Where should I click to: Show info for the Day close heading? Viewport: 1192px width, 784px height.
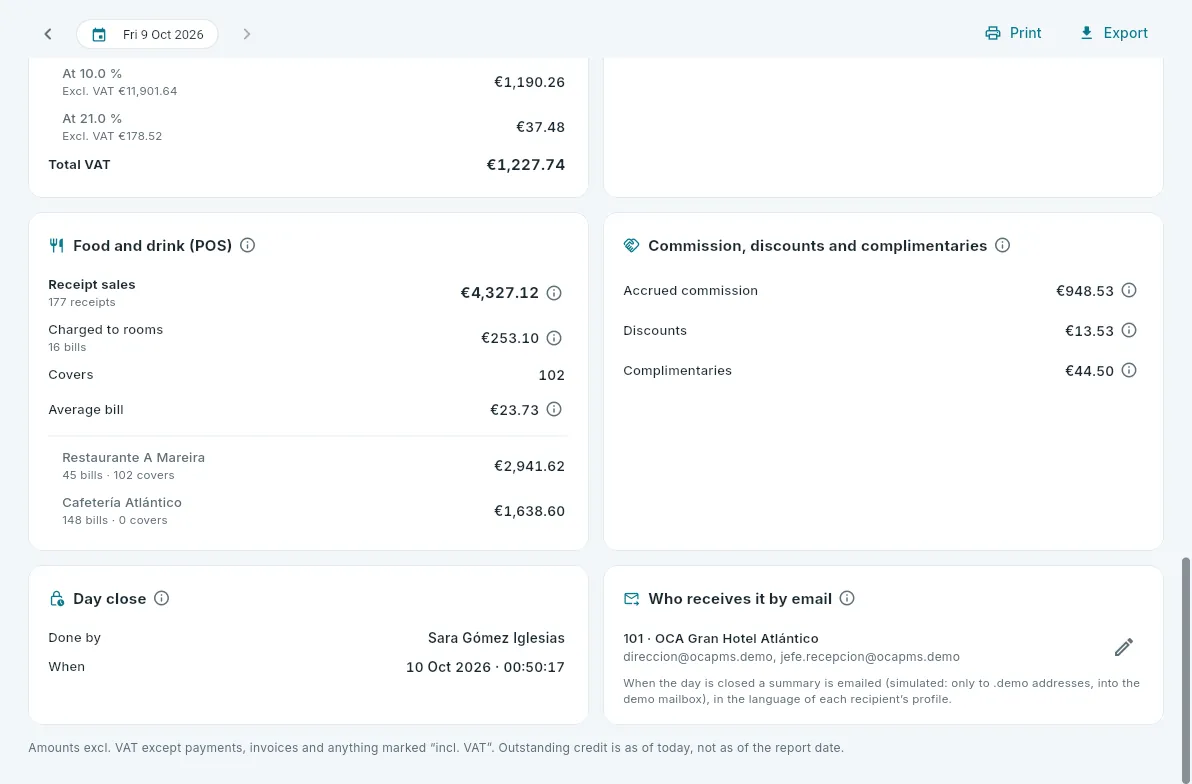tap(161, 598)
